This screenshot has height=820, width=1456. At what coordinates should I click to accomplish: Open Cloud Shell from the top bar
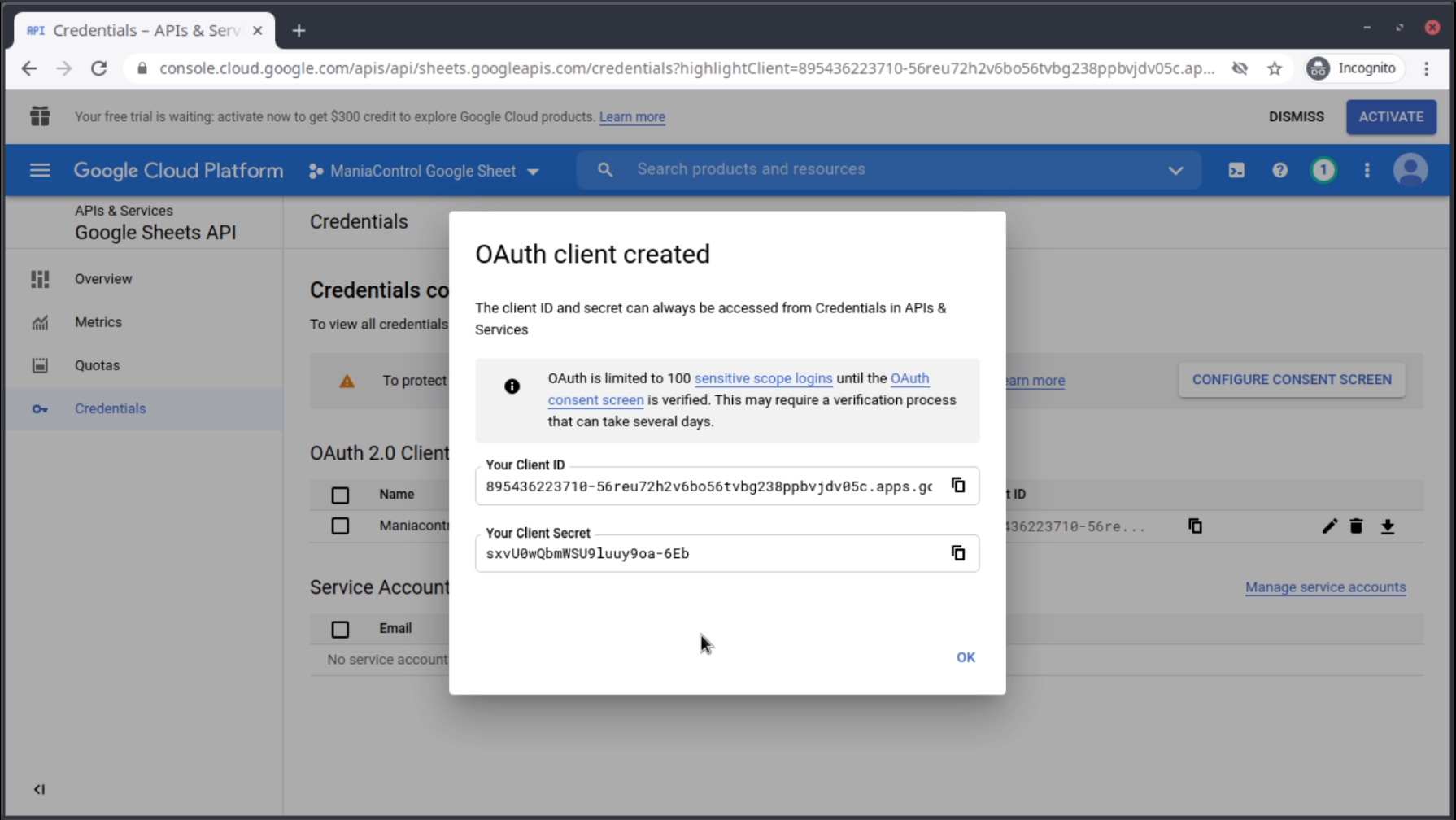[x=1236, y=171]
